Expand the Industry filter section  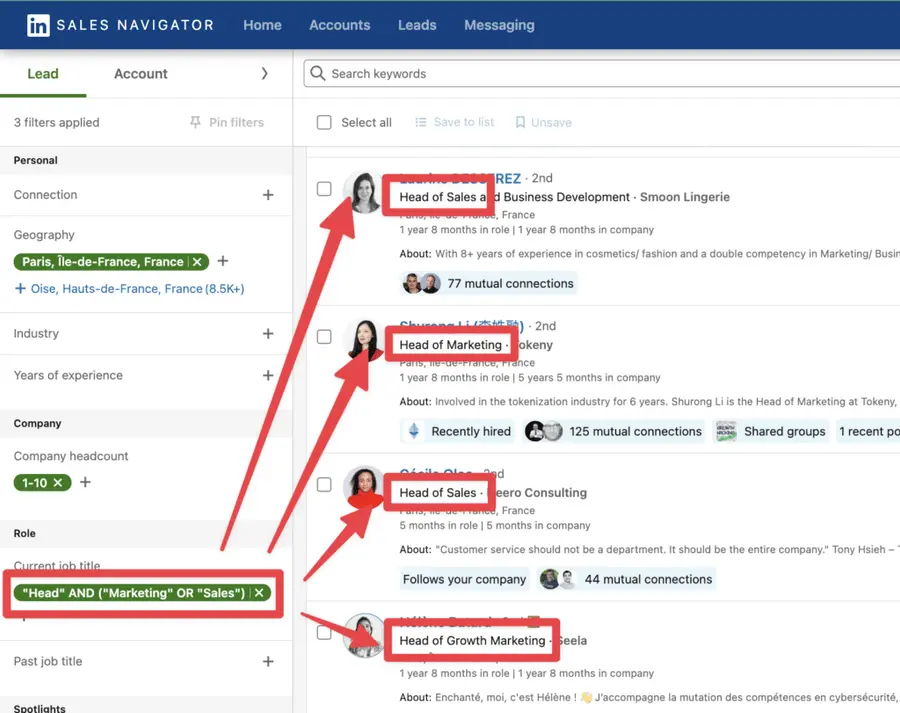(x=268, y=334)
